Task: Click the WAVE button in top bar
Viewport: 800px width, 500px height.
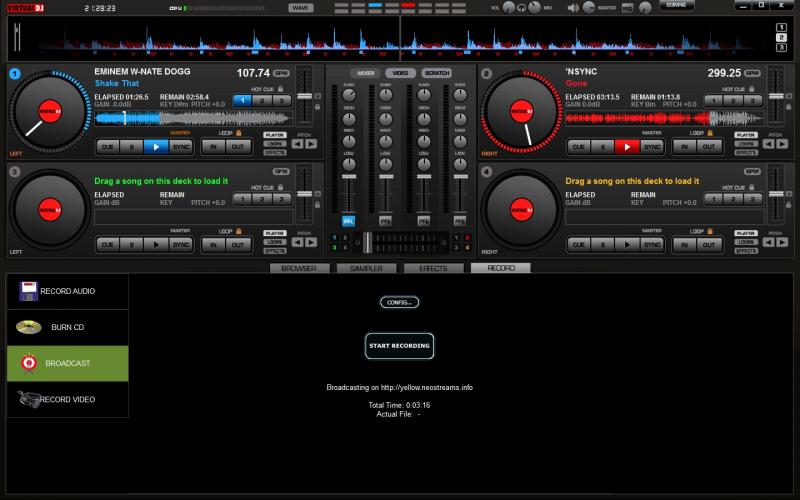Action: pyautogui.click(x=301, y=8)
